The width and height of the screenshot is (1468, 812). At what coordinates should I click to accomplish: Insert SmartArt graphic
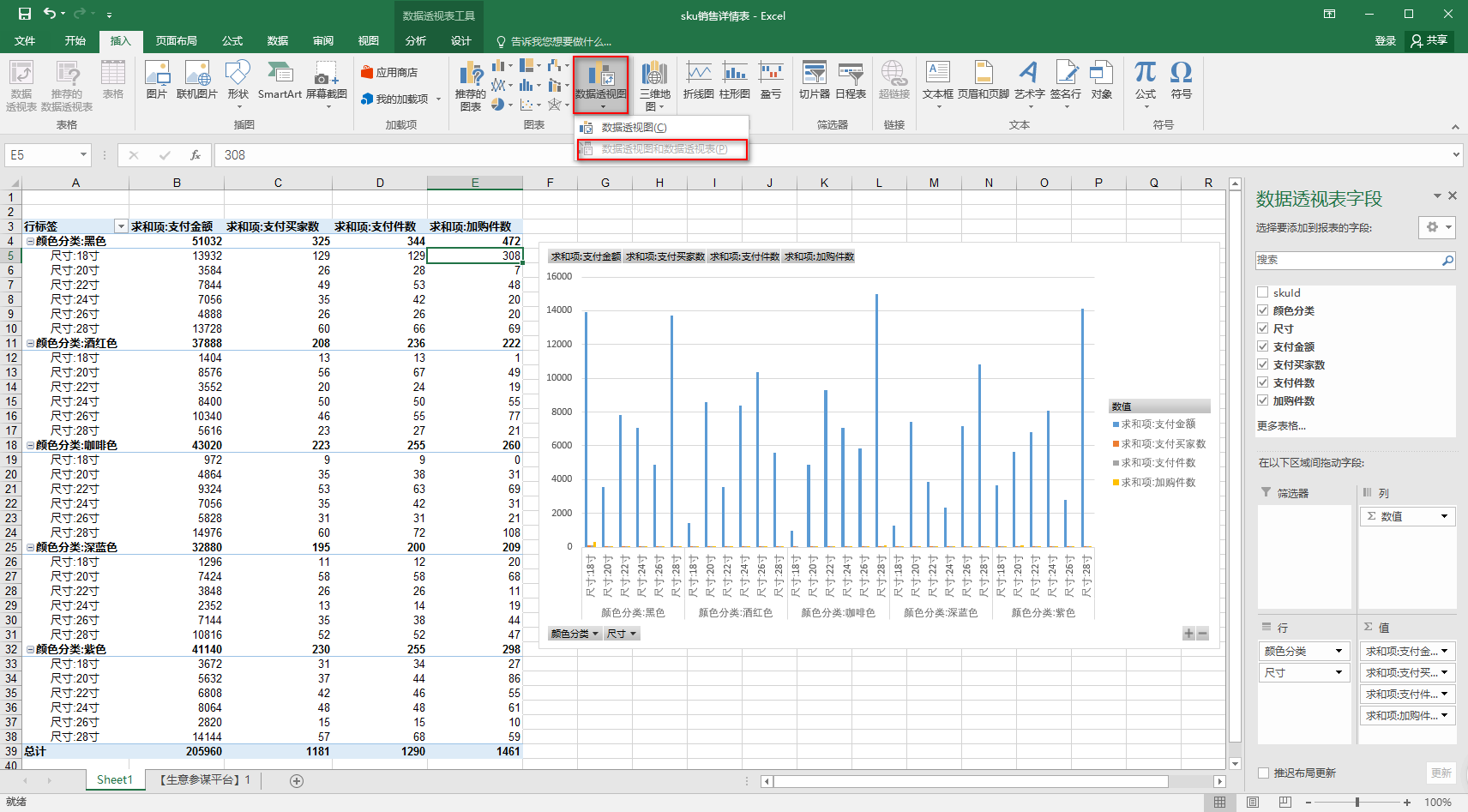[280, 80]
